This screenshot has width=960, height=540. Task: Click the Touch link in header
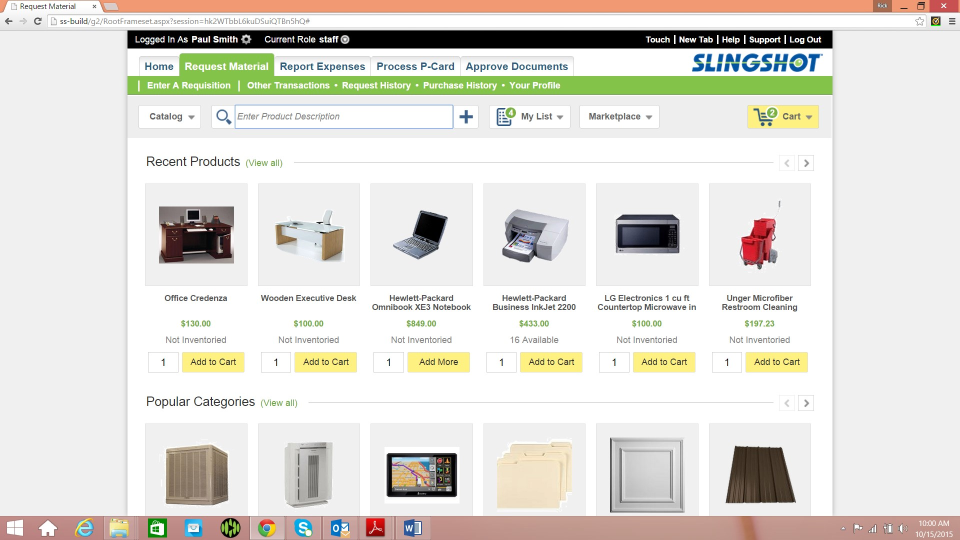pyautogui.click(x=658, y=39)
